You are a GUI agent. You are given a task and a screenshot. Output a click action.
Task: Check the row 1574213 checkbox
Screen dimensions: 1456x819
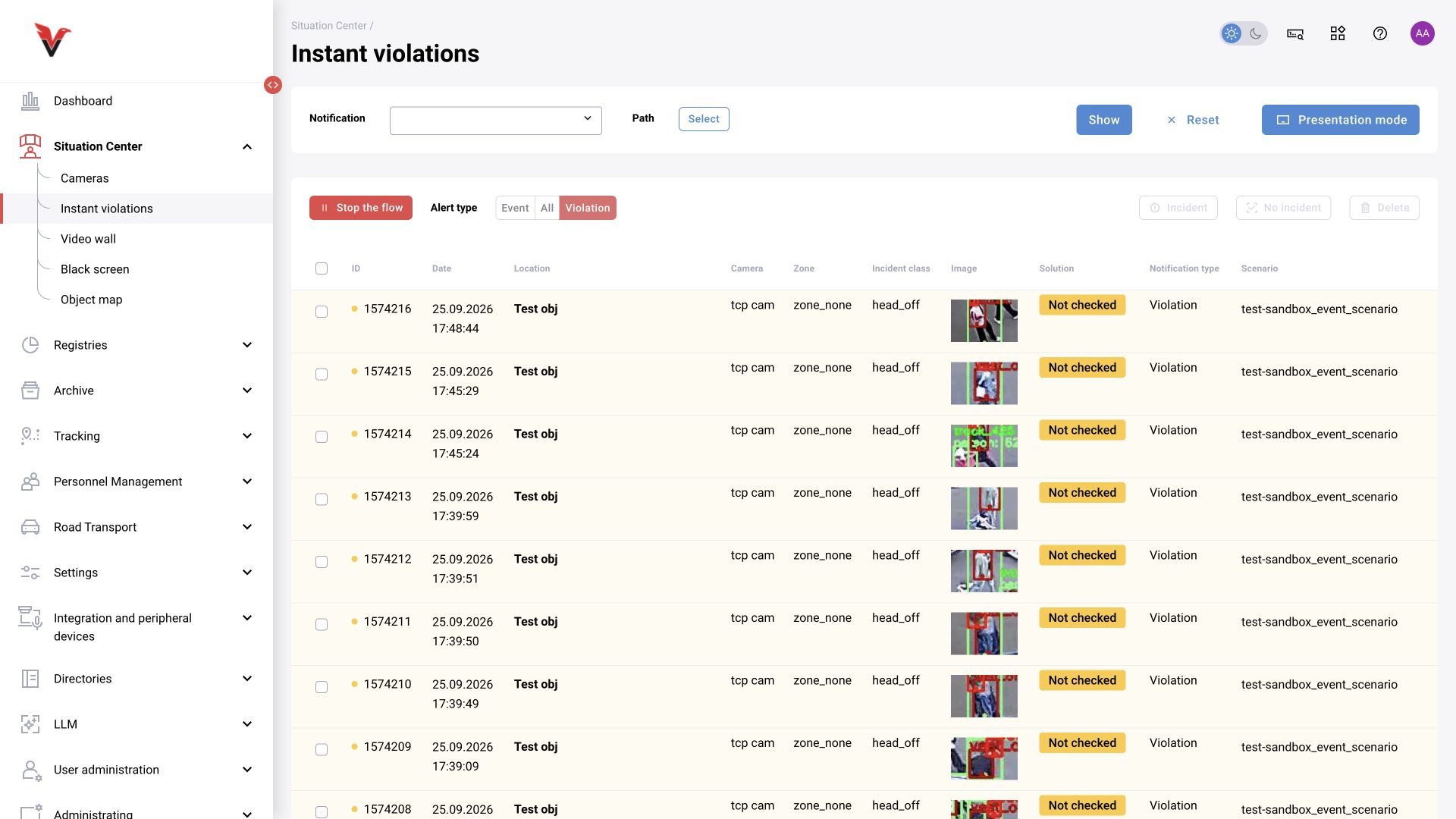322,500
